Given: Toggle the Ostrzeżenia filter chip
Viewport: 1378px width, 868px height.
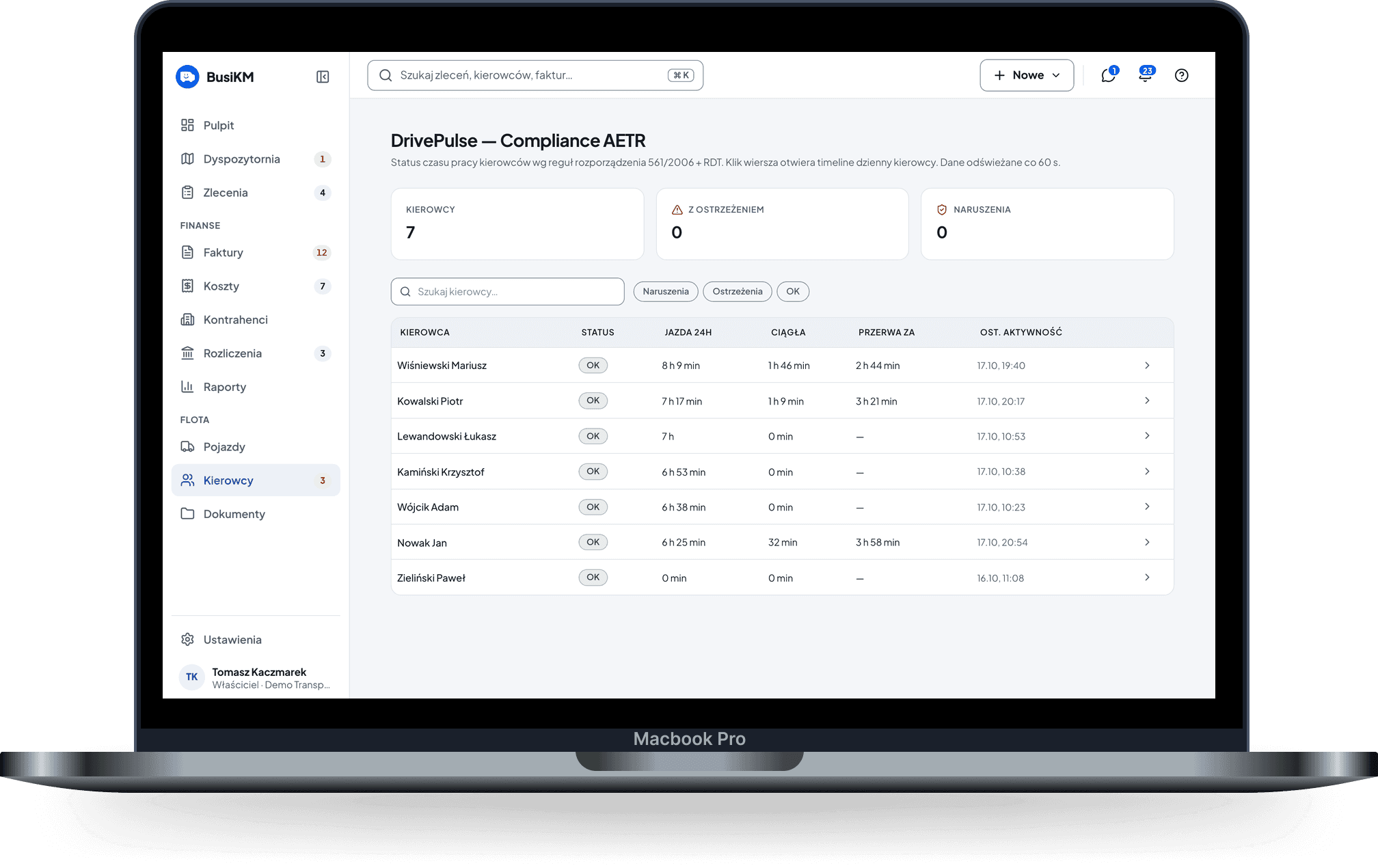Looking at the screenshot, I should (738, 291).
